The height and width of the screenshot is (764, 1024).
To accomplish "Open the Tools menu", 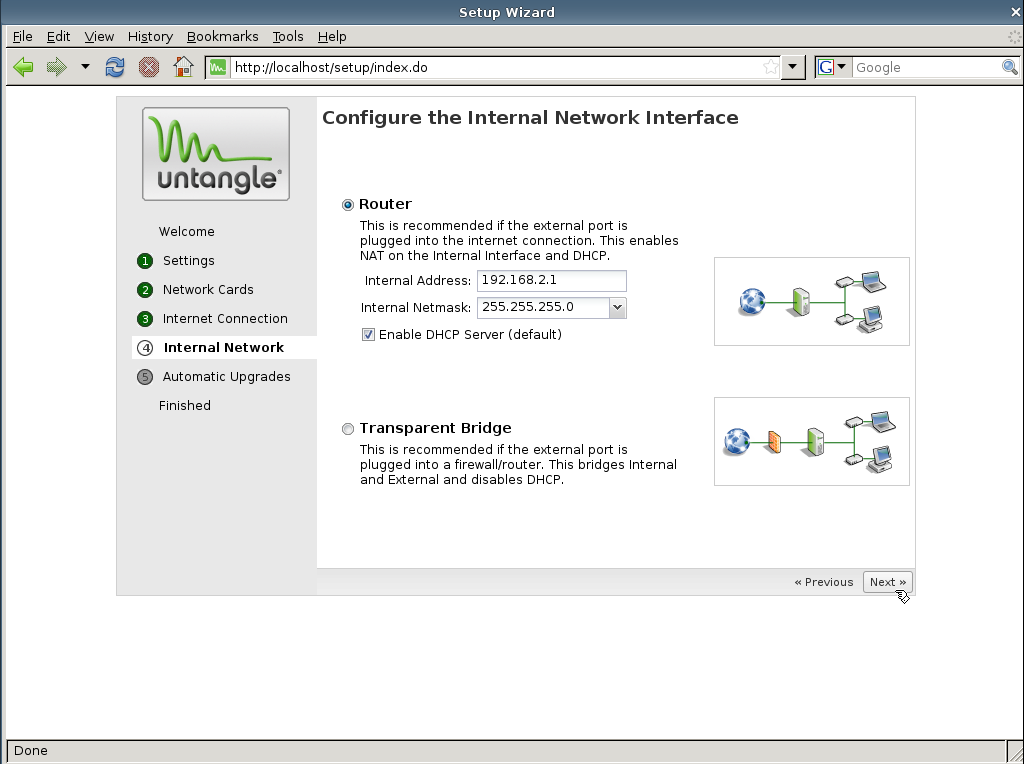I will click(287, 37).
